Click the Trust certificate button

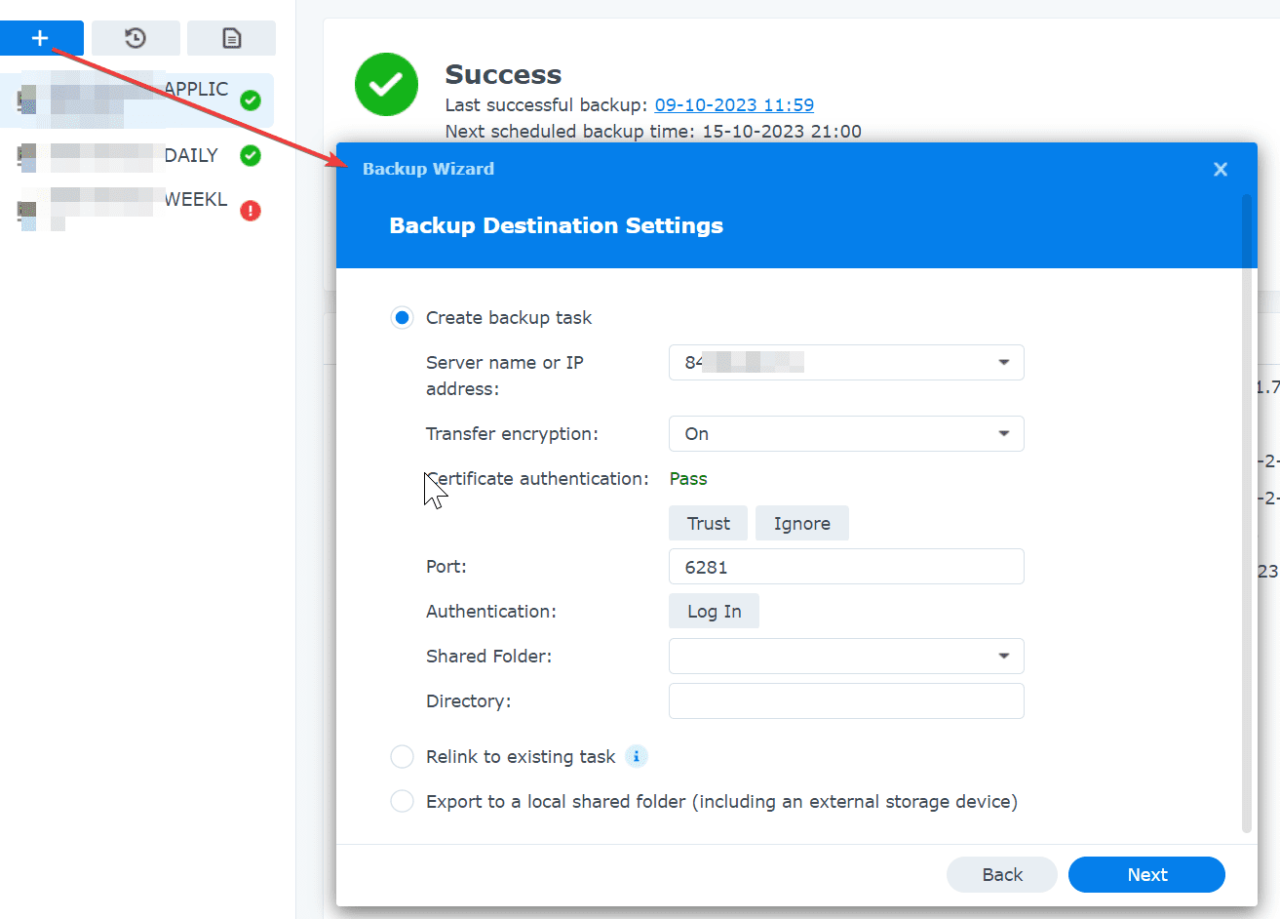click(709, 523)
